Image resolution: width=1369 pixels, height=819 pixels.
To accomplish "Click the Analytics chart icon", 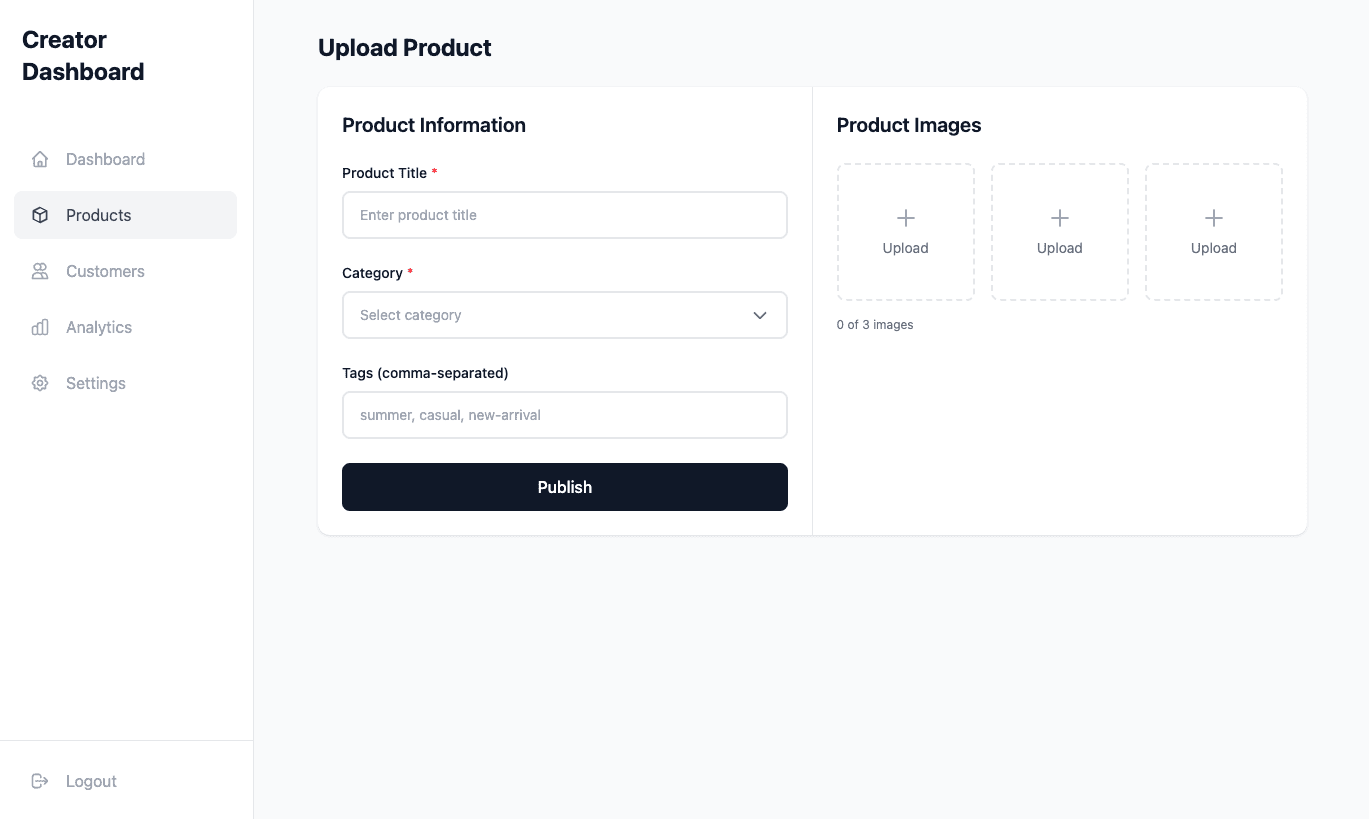I will [x=40, y=326].
